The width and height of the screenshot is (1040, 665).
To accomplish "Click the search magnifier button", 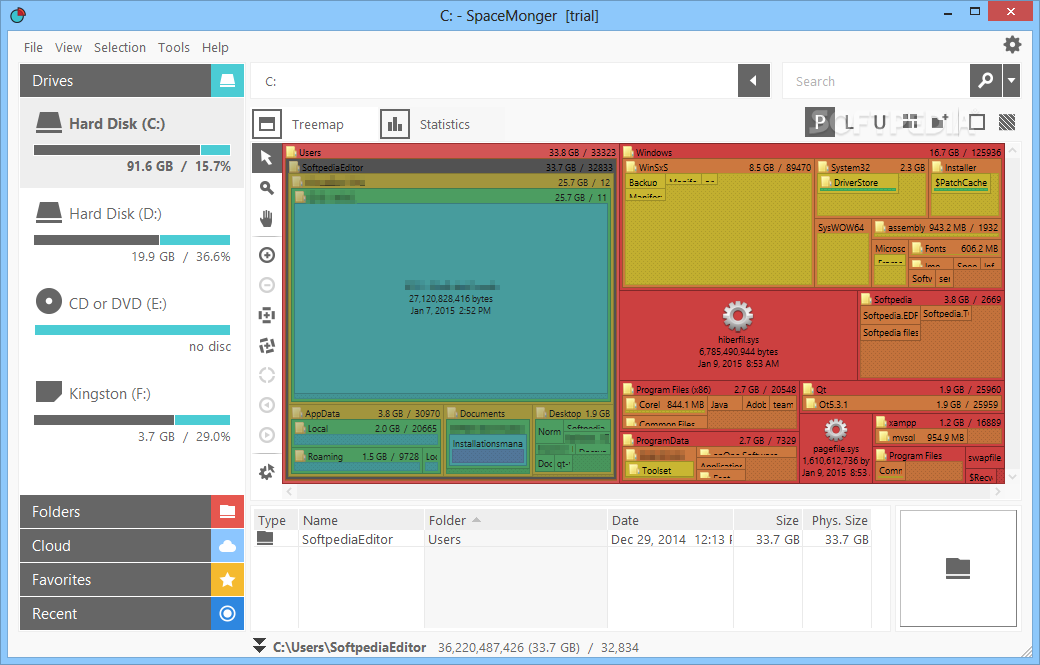I will pyautogui.click(x=986, y=81).
